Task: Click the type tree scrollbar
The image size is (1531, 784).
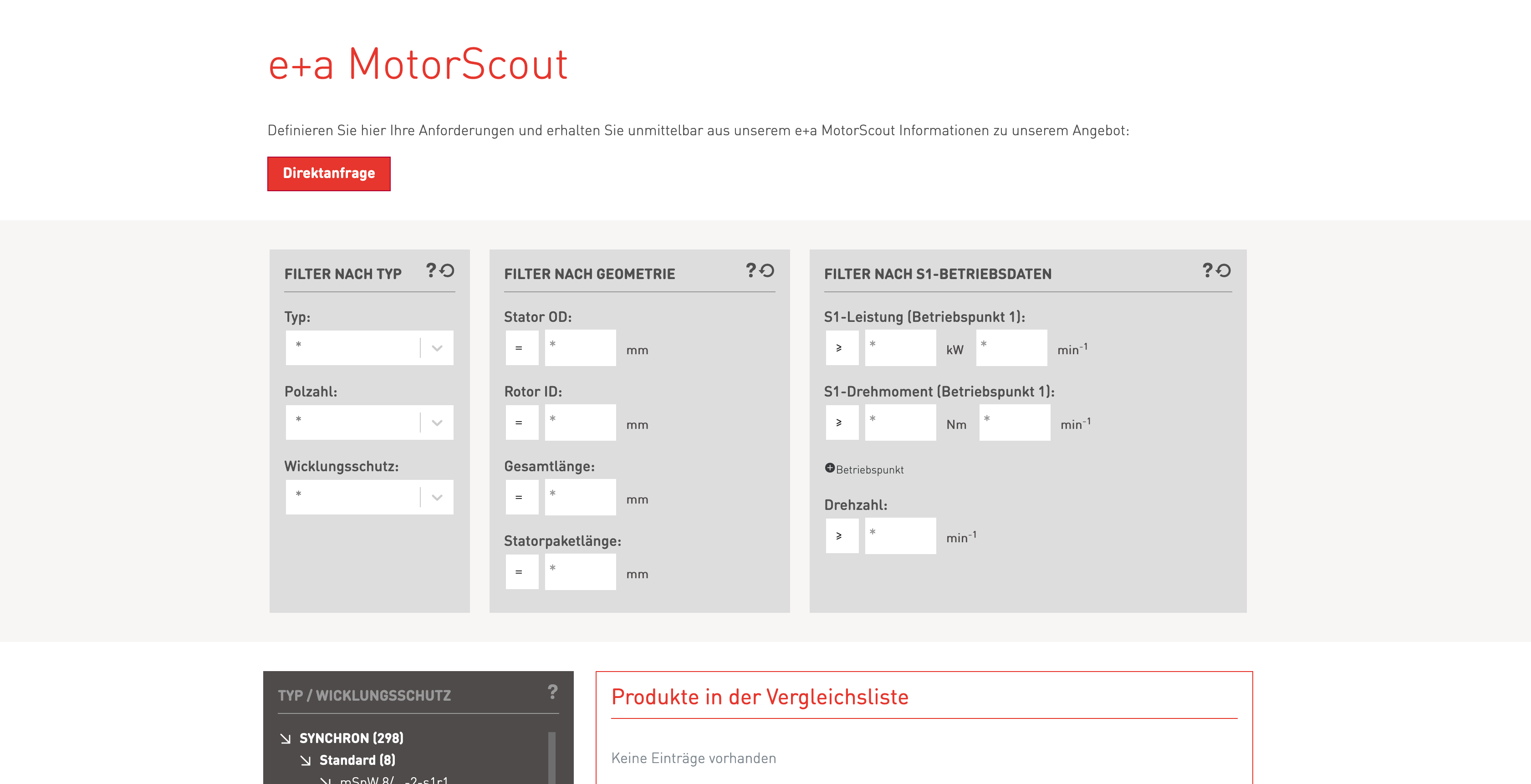Action: coord(551,758)
